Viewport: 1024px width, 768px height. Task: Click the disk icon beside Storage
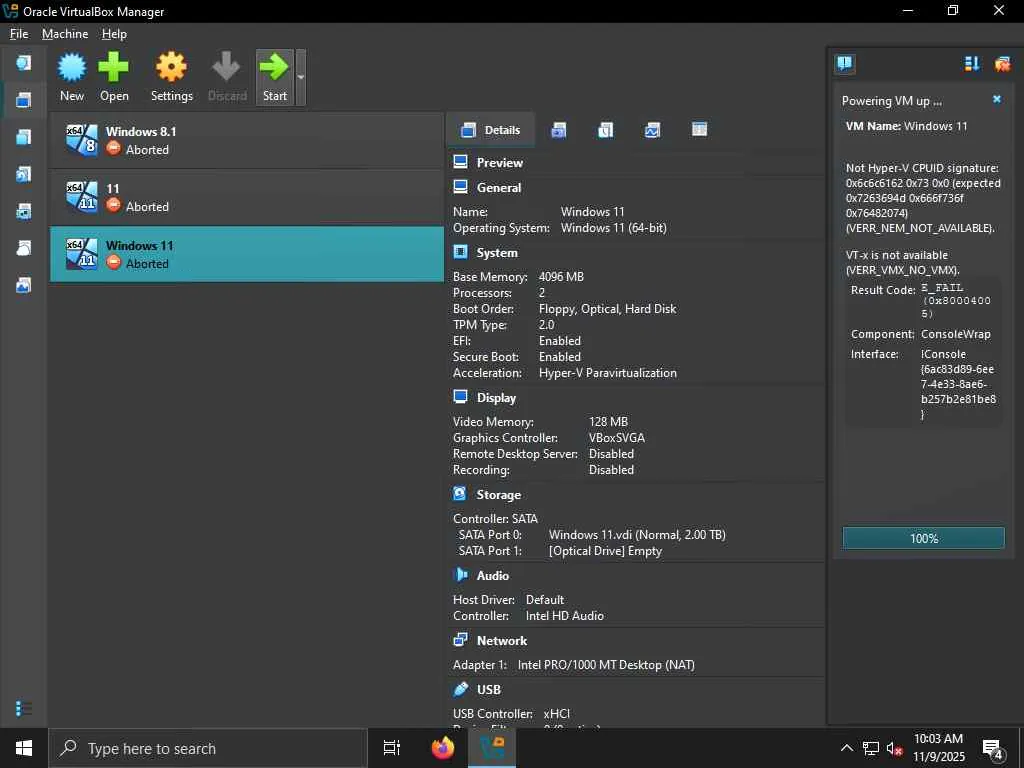[460, 494]
